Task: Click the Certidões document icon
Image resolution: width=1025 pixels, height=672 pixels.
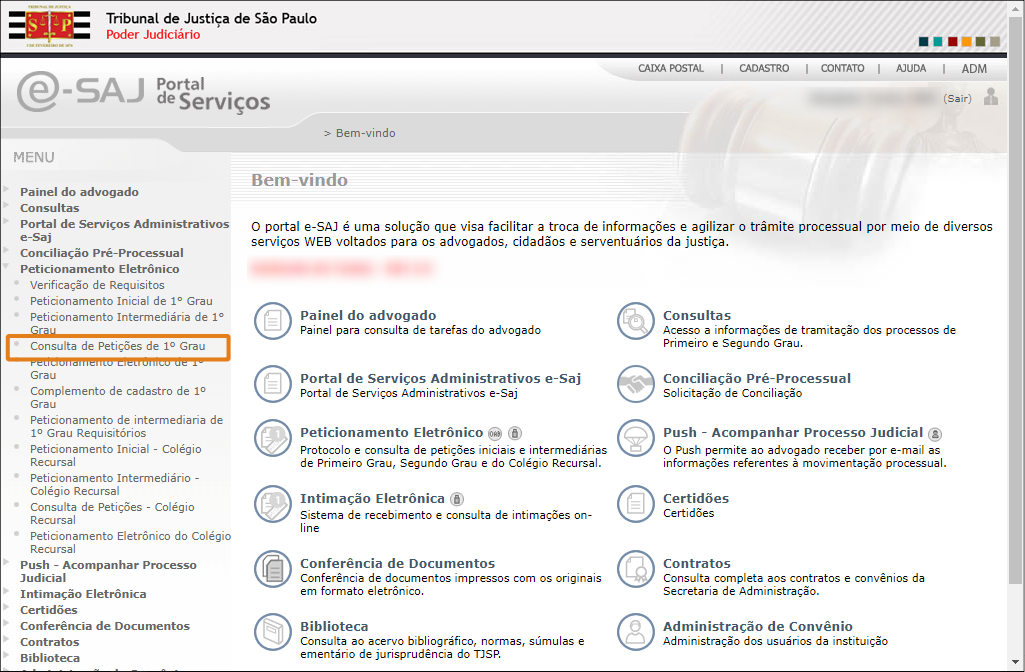Action: (635, 504)
